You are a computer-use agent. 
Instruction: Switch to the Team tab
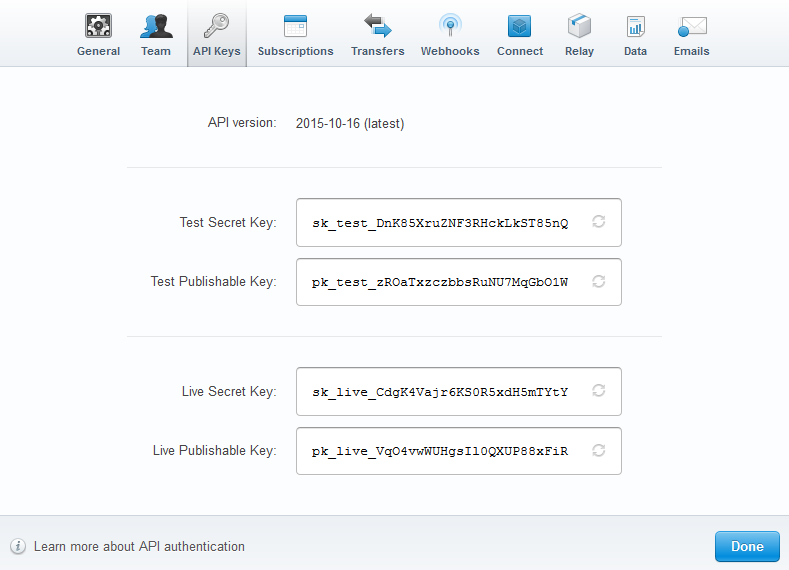tap(155, 35)
